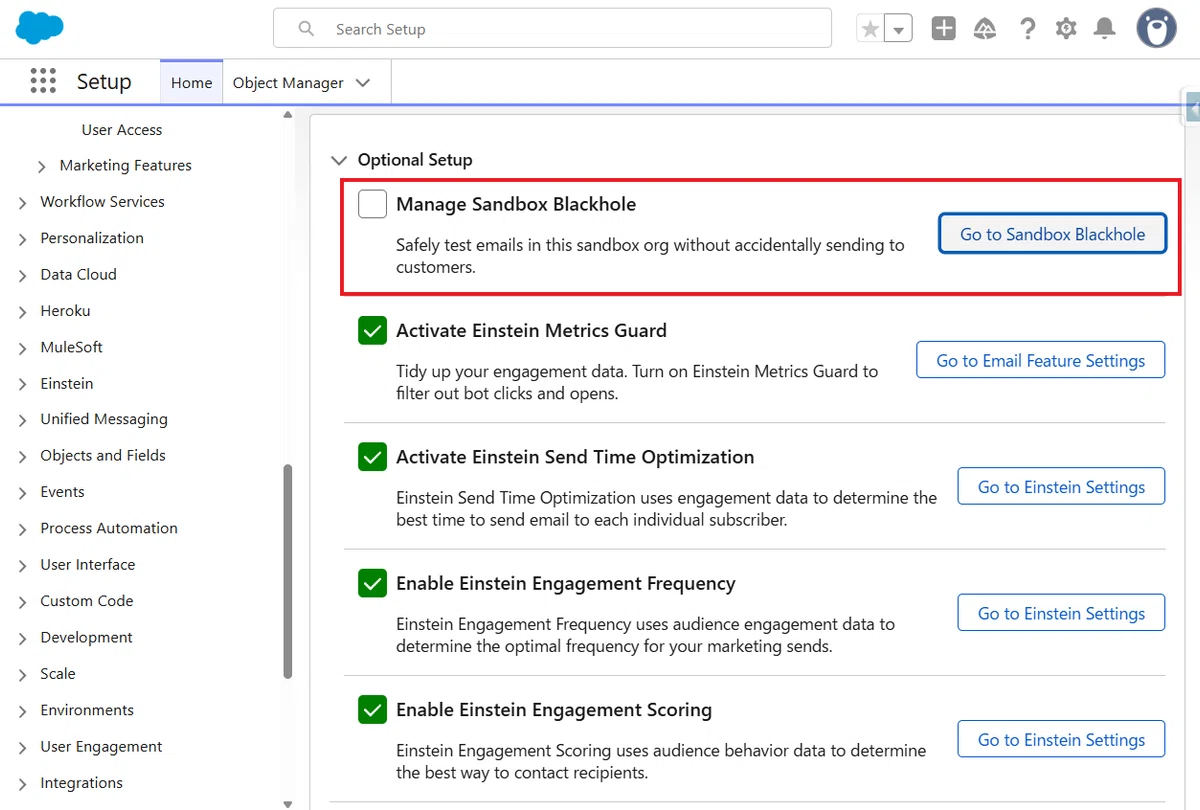Check the Manage Sandbox Blackhole checkbox

tap(373, 204)
